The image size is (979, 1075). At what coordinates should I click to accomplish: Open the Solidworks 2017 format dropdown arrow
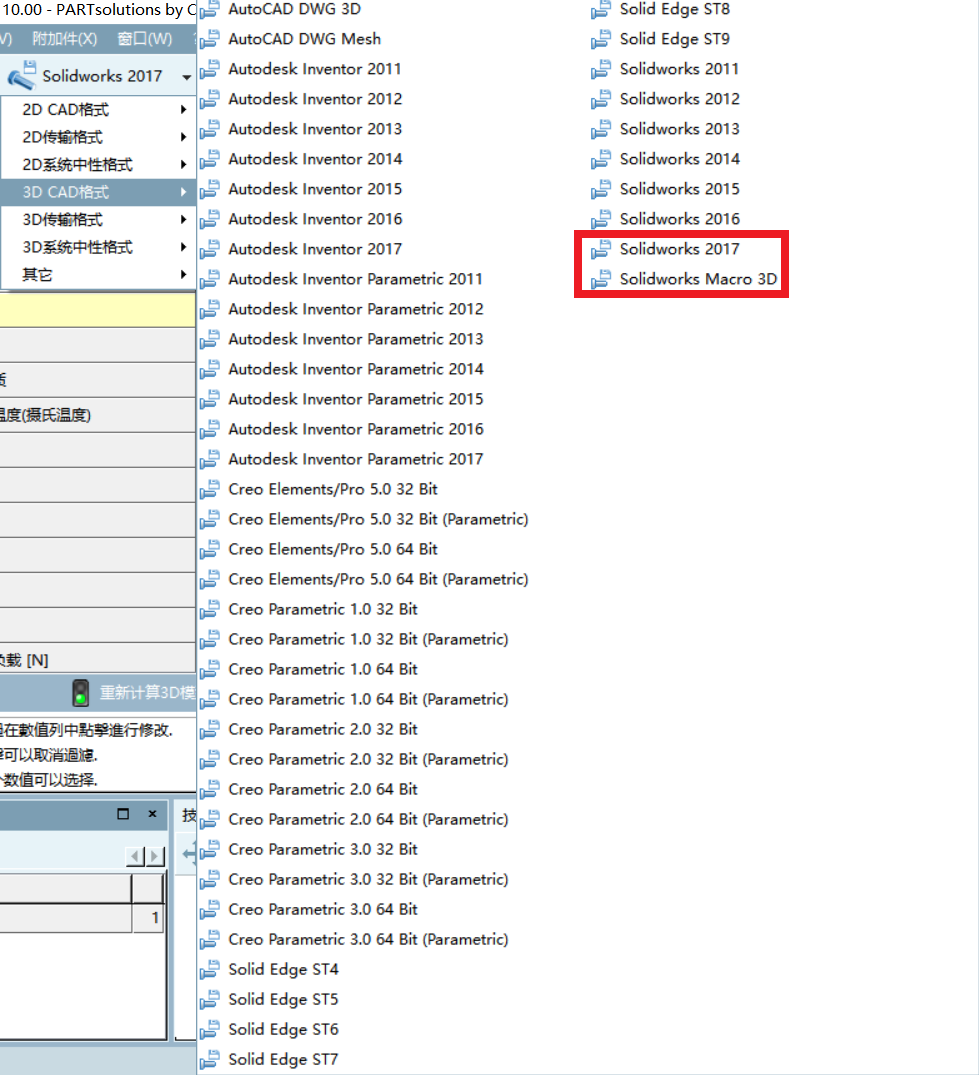pos(186,77)
